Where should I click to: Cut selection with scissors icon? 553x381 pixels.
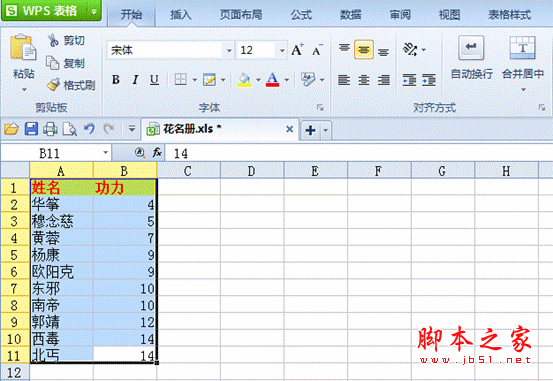[x=53, y=41]
